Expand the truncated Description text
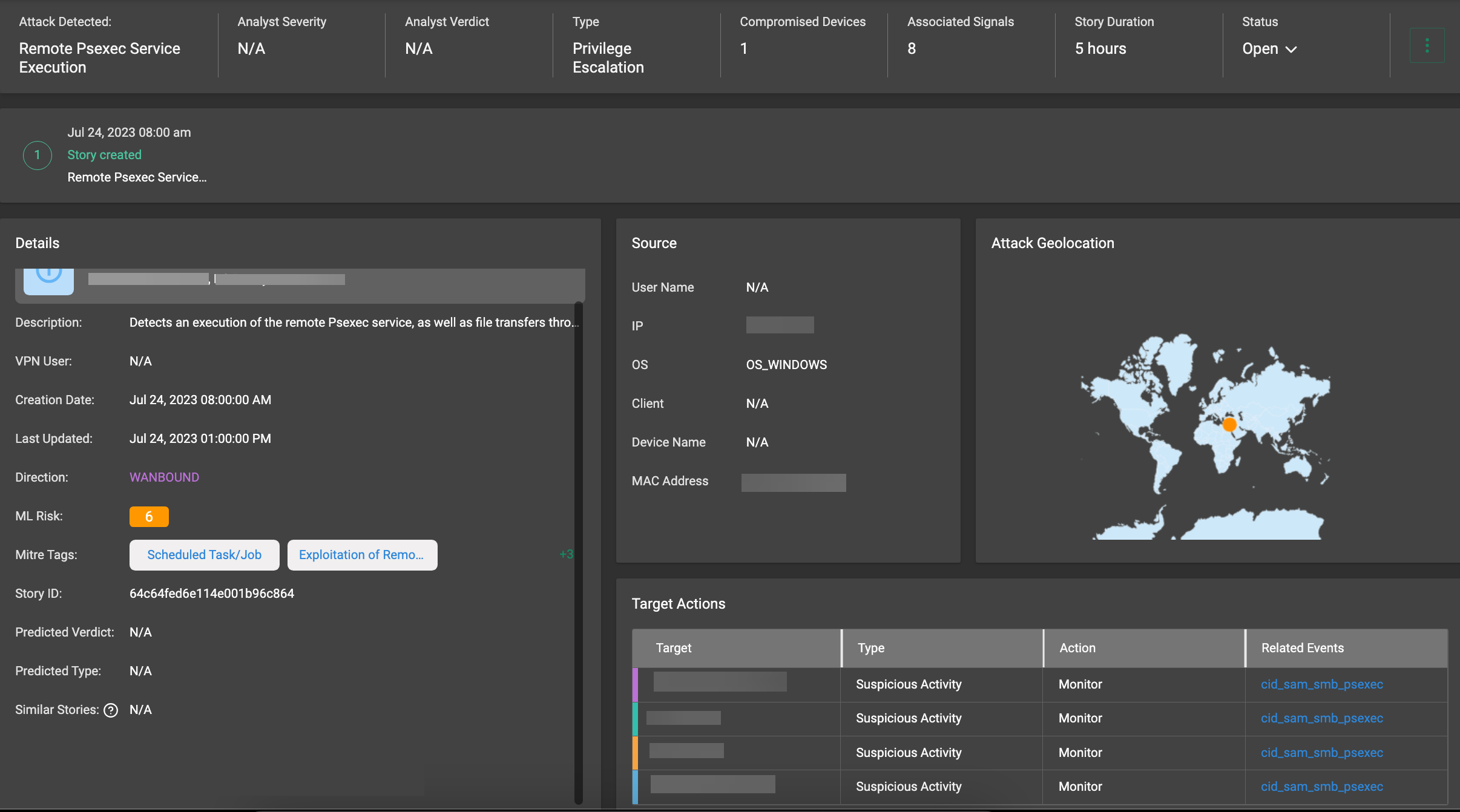Image resolution: width=1460 pixels, height=812 pixels. point(353,322)
